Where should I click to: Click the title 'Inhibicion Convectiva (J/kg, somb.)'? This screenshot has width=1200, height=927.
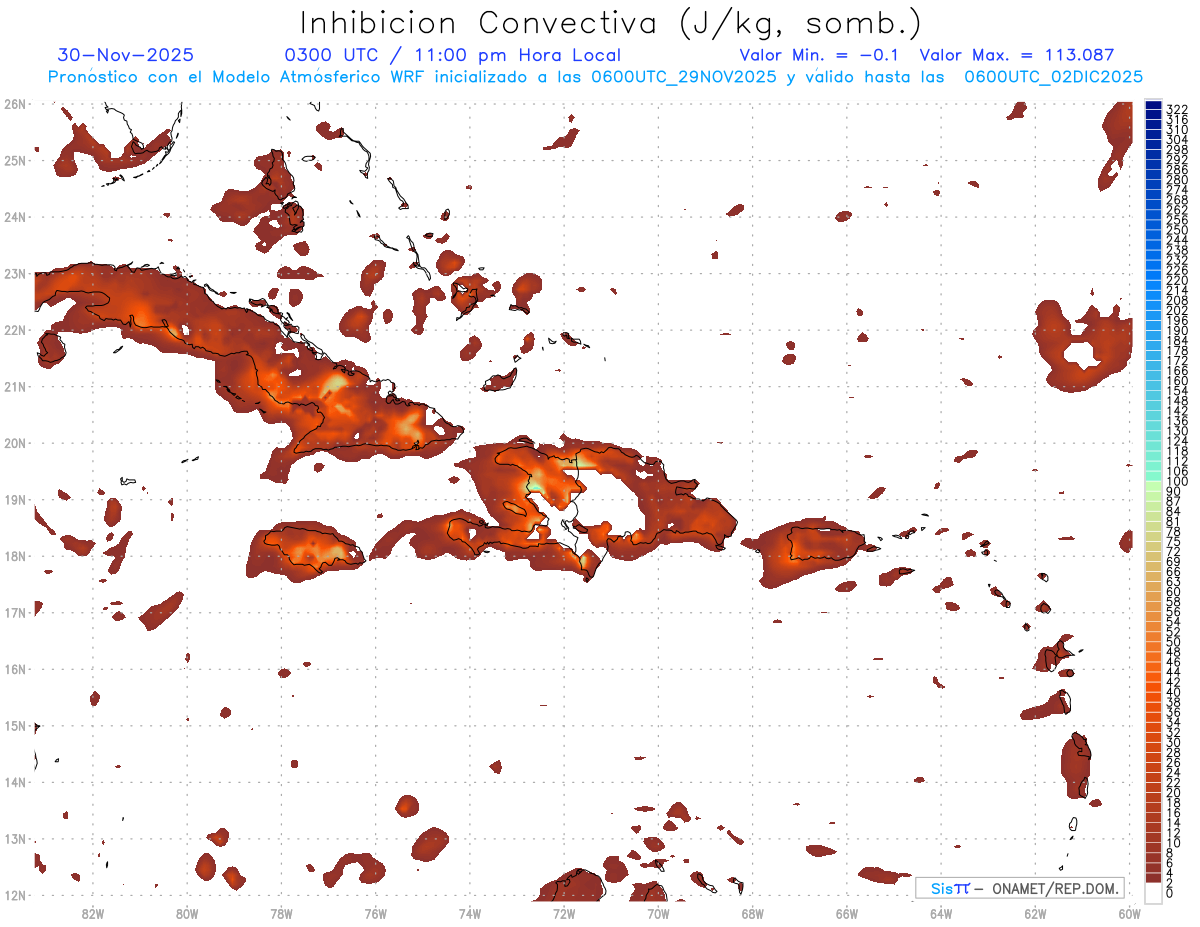tap(610, 23)
